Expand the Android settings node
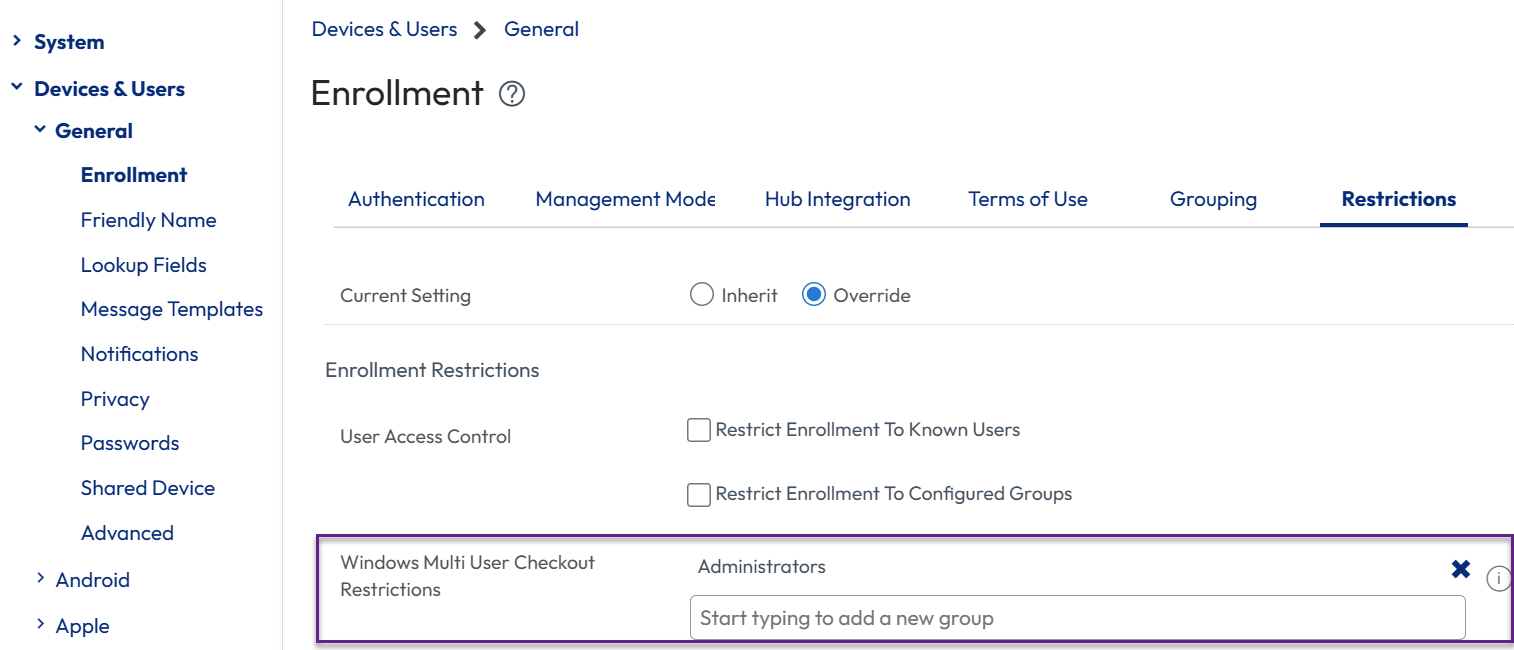 tap(40, 578)
